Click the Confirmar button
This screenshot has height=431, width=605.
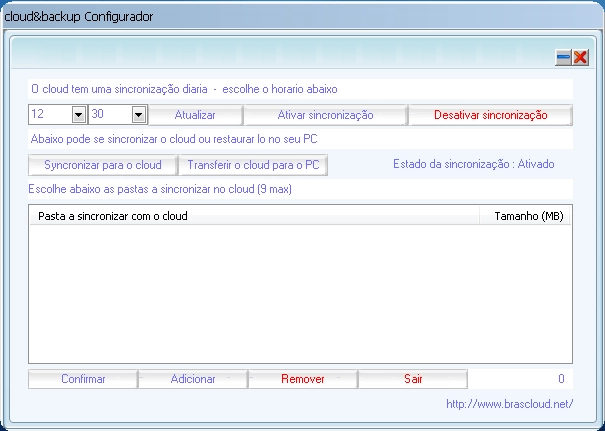tap(83, 379)
